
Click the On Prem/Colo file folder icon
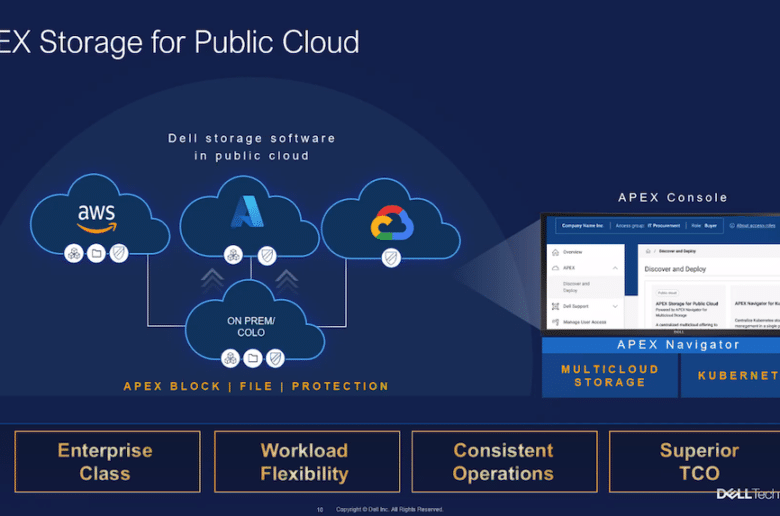(x=253, y=358)
